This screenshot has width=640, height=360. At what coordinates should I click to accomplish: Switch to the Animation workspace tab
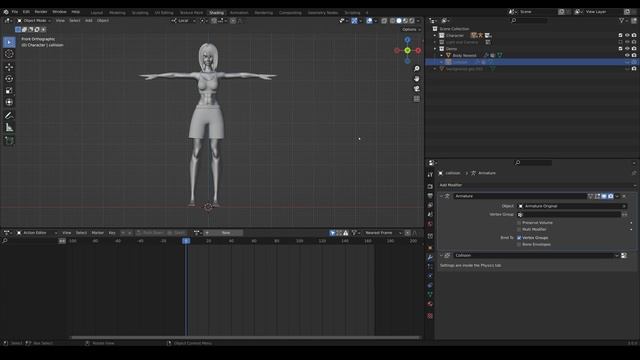[239, 13]
